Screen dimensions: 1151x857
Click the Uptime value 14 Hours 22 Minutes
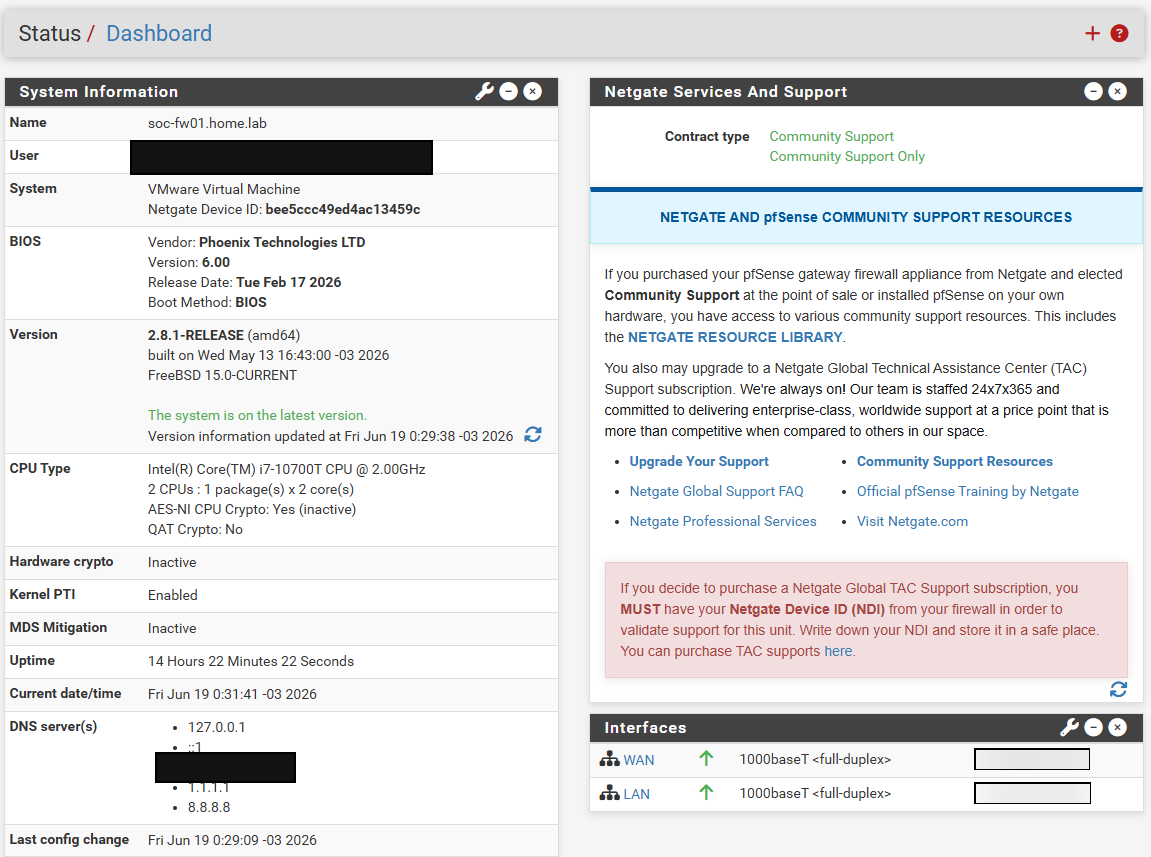point(251,661)
